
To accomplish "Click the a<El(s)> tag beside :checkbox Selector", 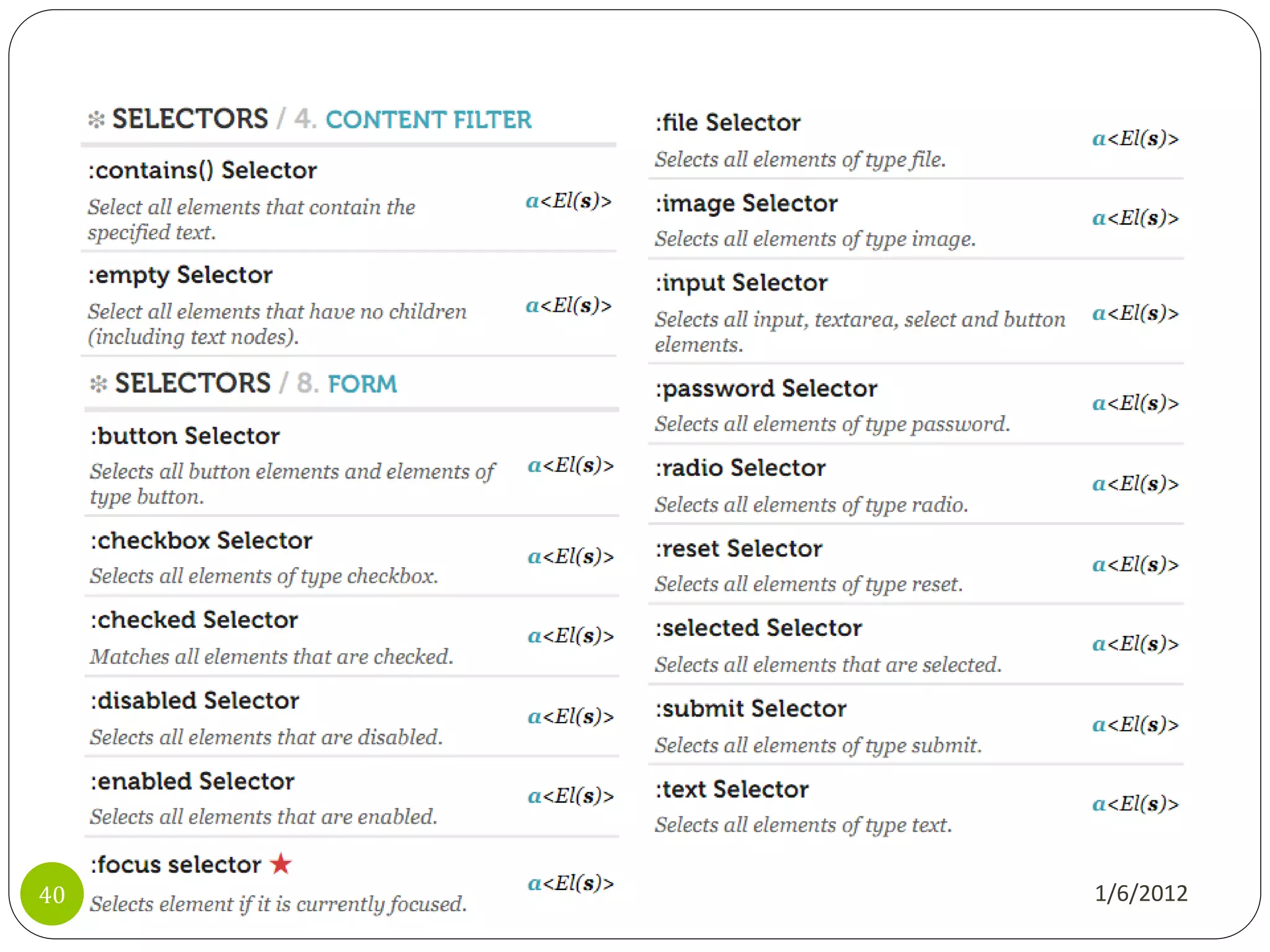I will click(x=571, y=556).
